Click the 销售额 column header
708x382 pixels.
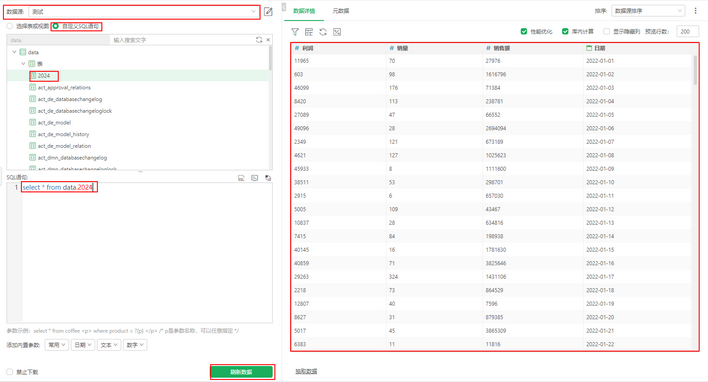533,48
